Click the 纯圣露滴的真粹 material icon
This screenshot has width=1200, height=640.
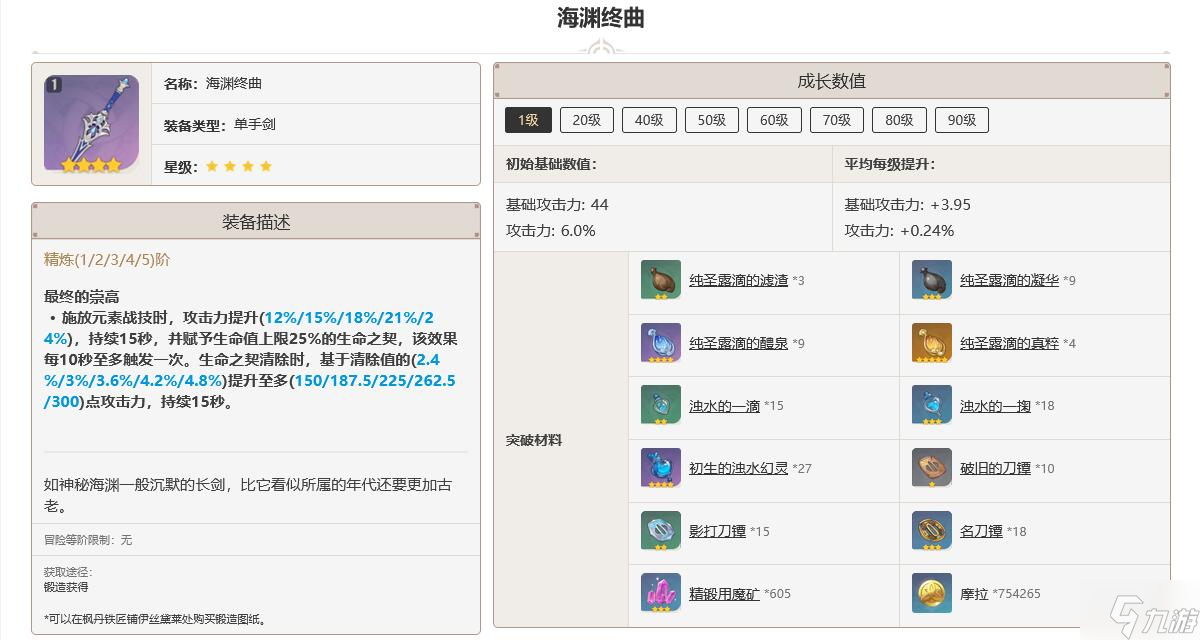(x=932, y=343)
